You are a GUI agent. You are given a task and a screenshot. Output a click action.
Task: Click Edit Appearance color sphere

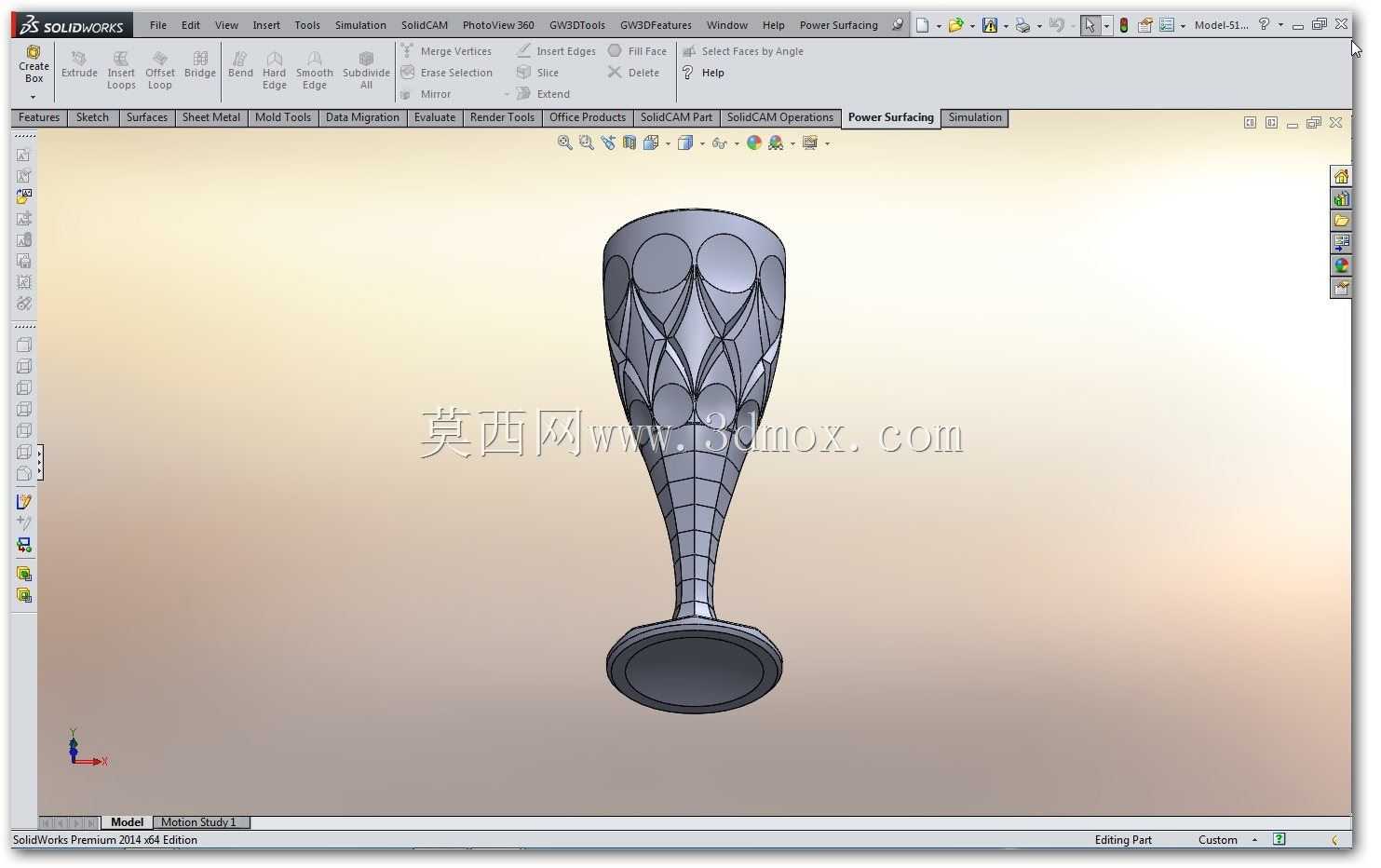pyautogui.click(x=753, y=142)
